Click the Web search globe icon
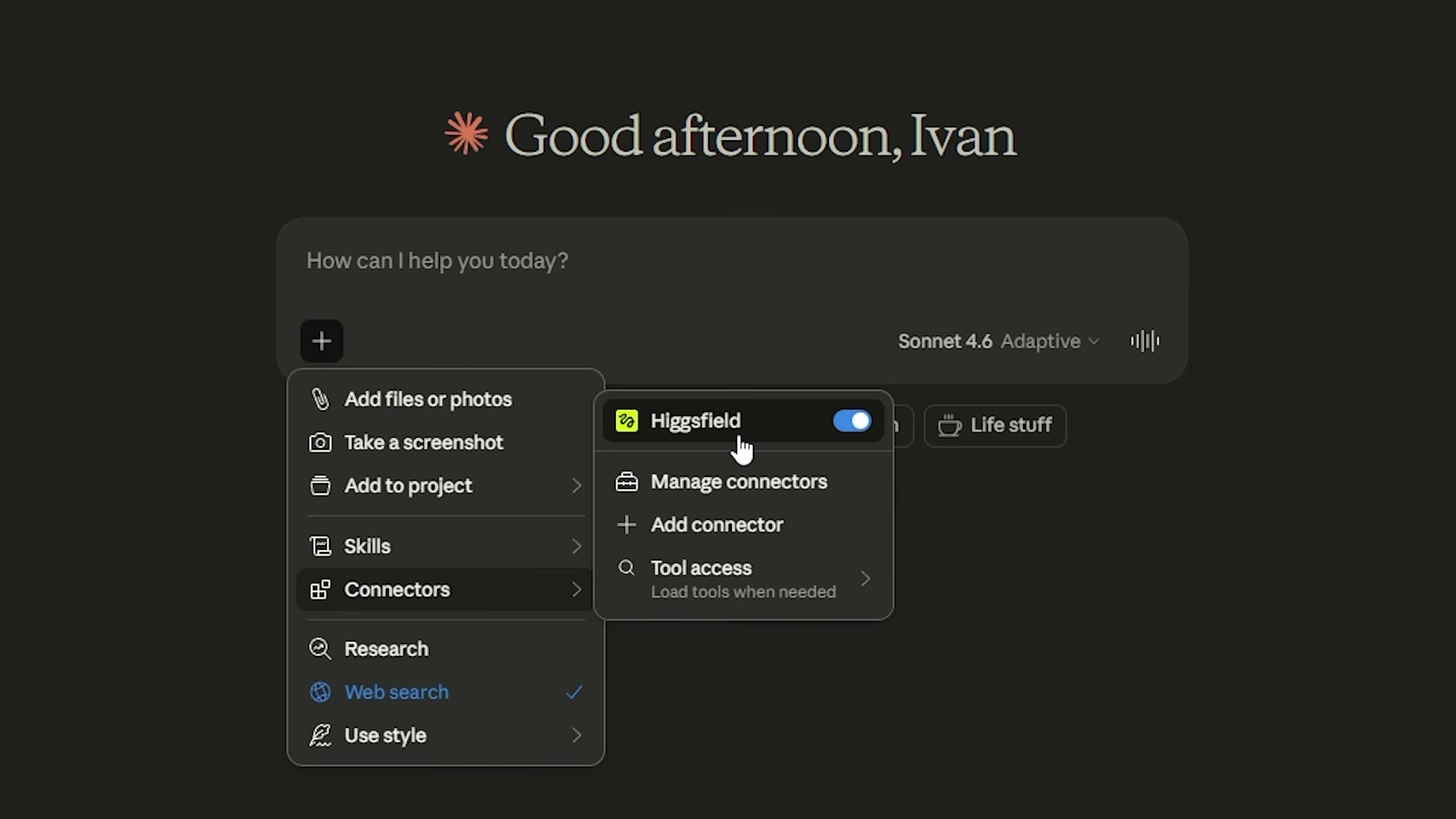 coord(320,692)
